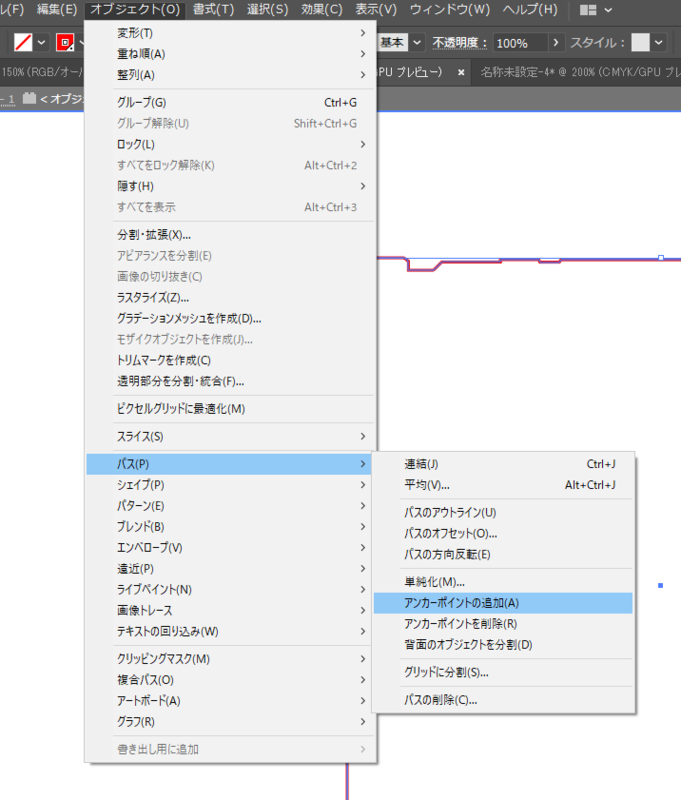This screenshot has height=800, width=681.
Task: Open the 書式(T) menu
Action: (213, 10)
